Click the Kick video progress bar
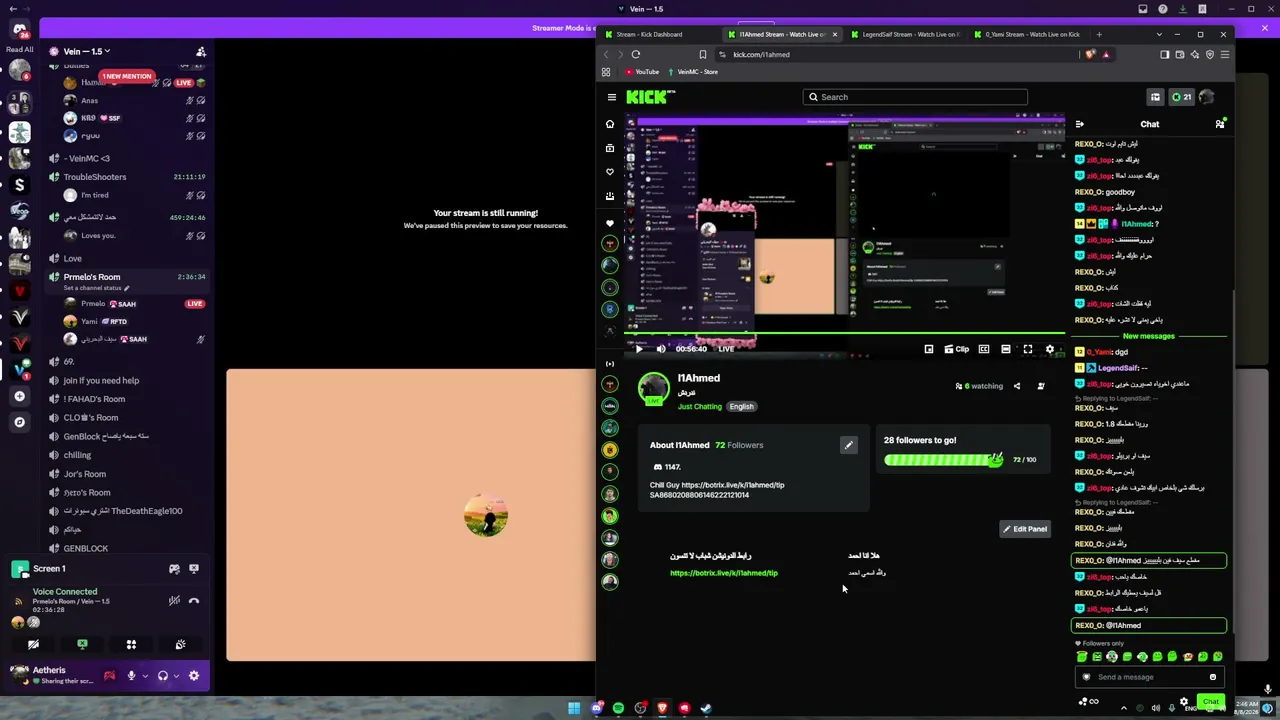1280x720 pixels. point(845,334)
